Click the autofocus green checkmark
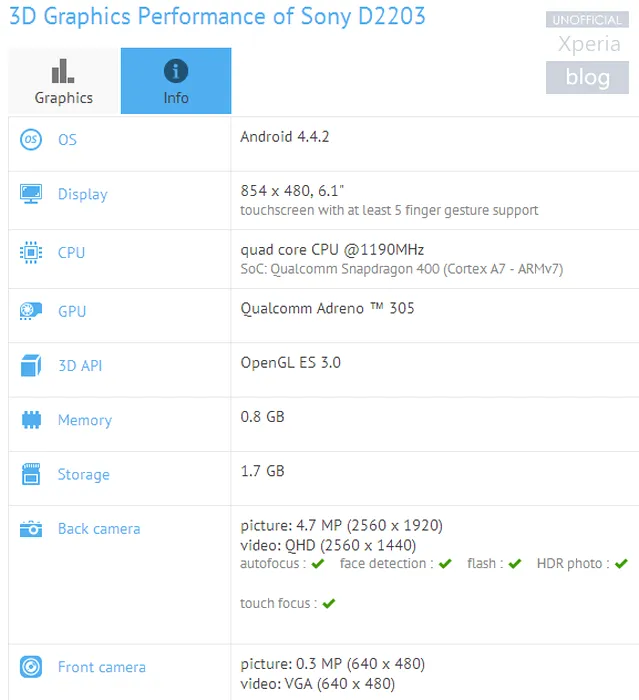This screenshot has height=700, width=639. click(318, 564)
